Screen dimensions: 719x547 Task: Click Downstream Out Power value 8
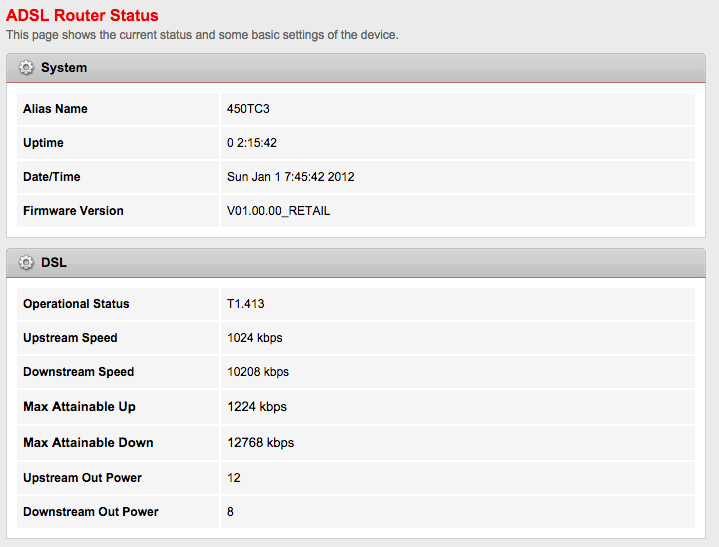[x=230, y=512]
